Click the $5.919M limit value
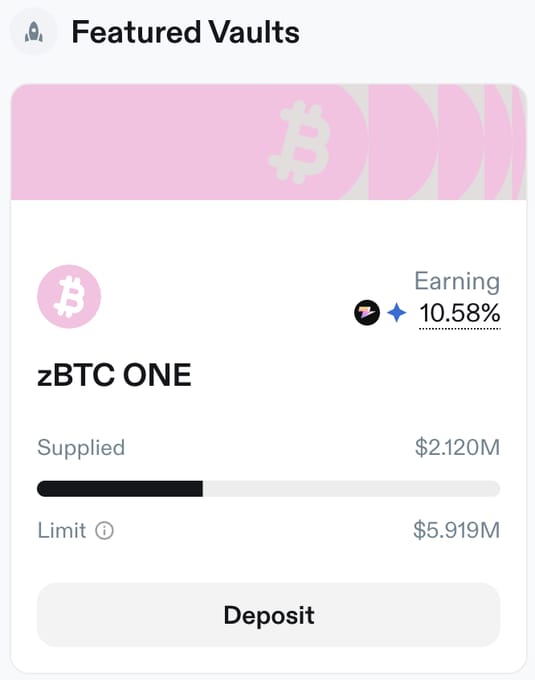The height and width of the screenshot is (680, 535). click(x=457, y=530)
